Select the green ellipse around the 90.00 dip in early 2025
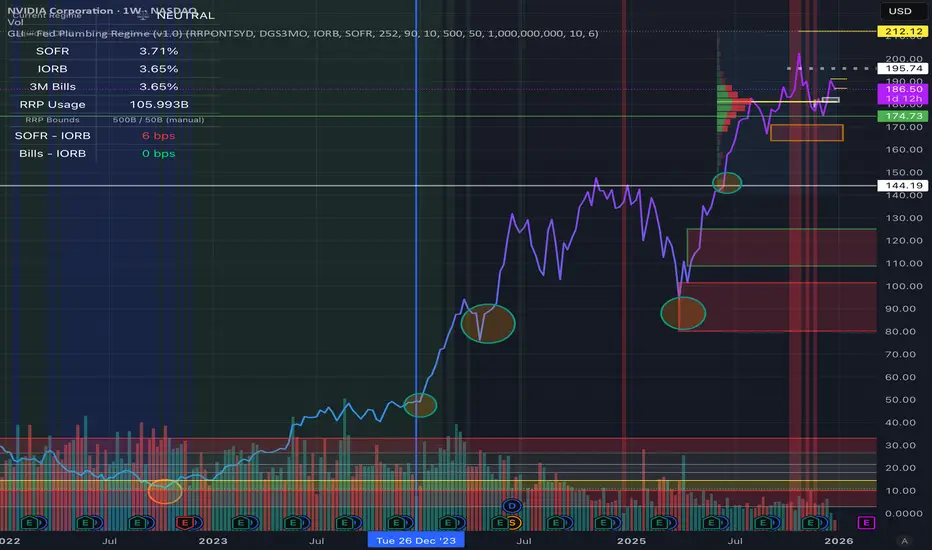Viewport: 932px width, 550px height. pyautogui.click(x=683, y=313)
